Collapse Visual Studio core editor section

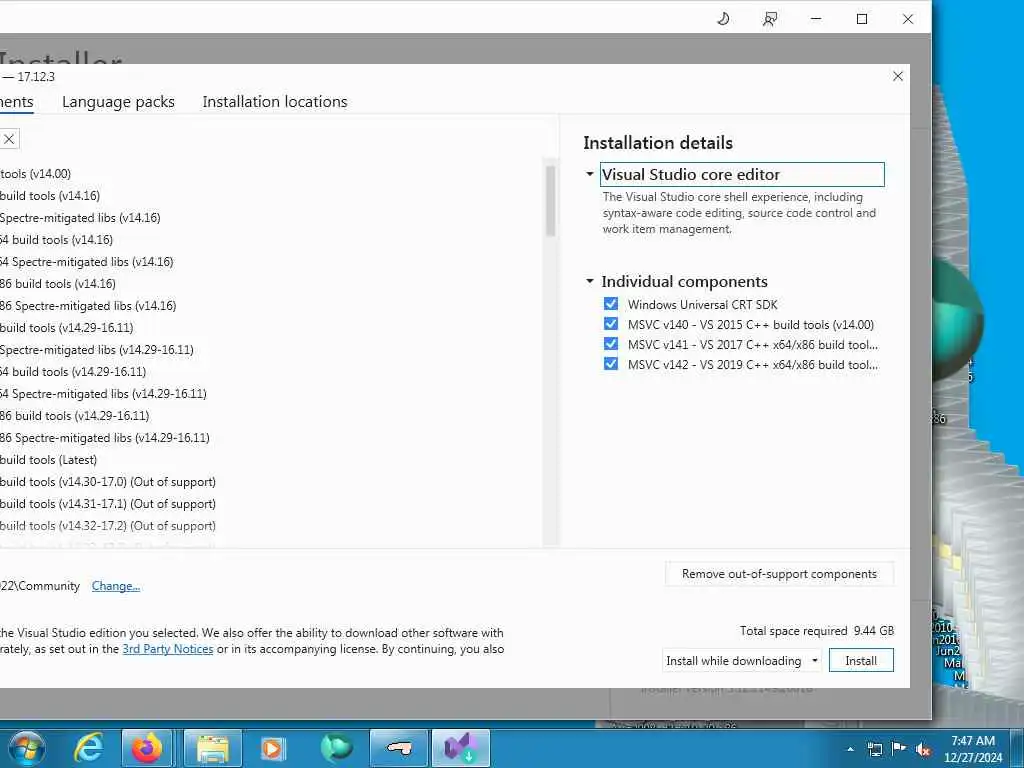click(x=590, y=174)
